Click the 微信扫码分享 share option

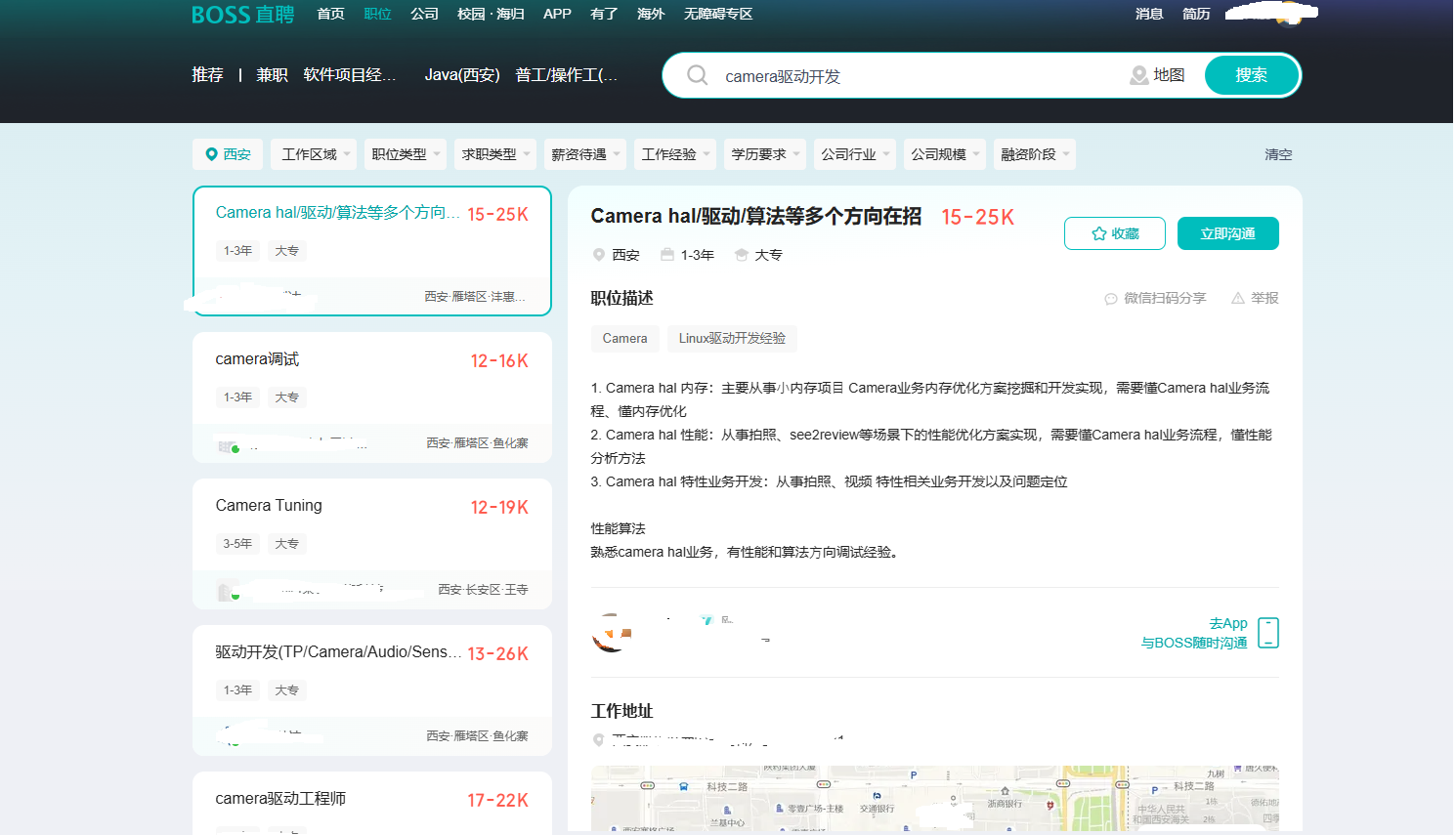(x=1155, y=298)
